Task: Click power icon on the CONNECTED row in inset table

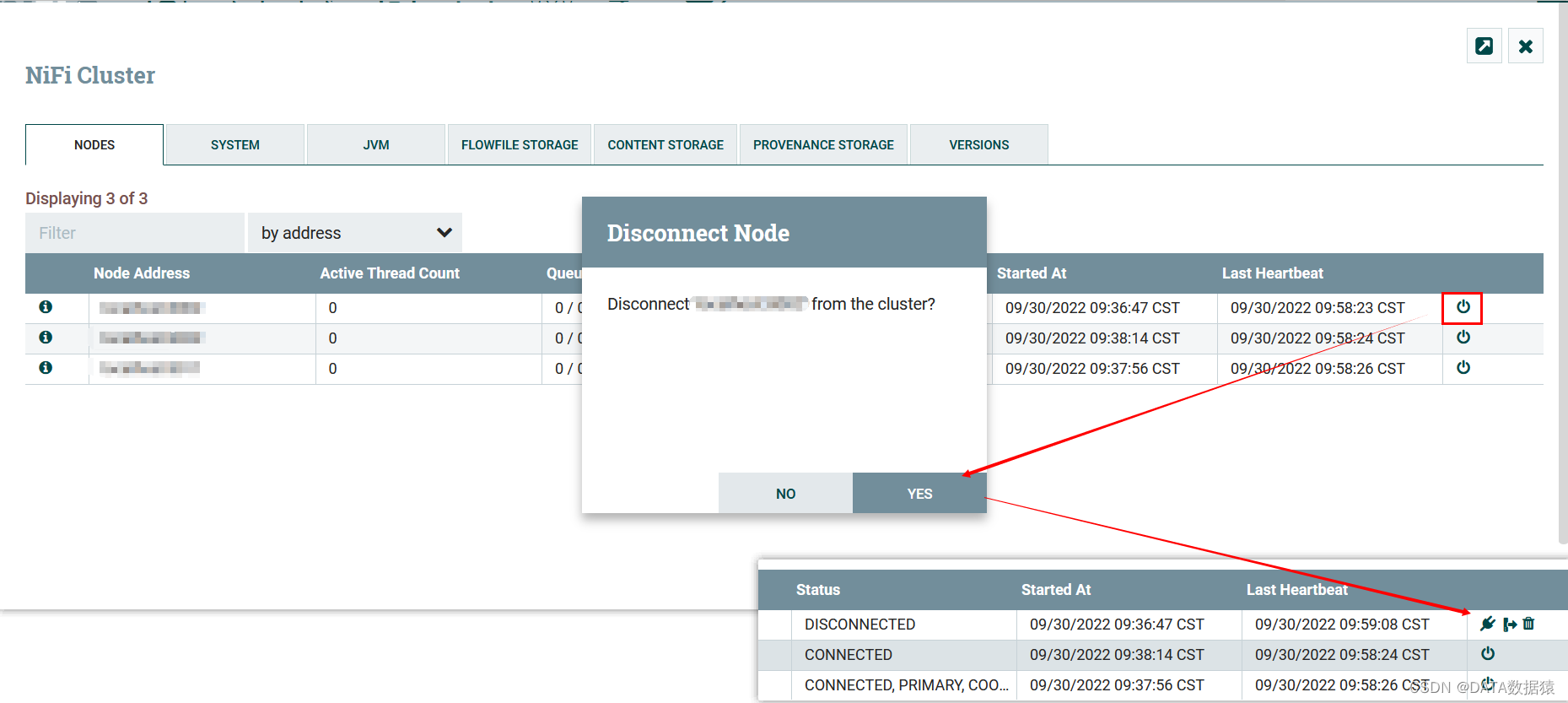Action: click(1488, 654)
